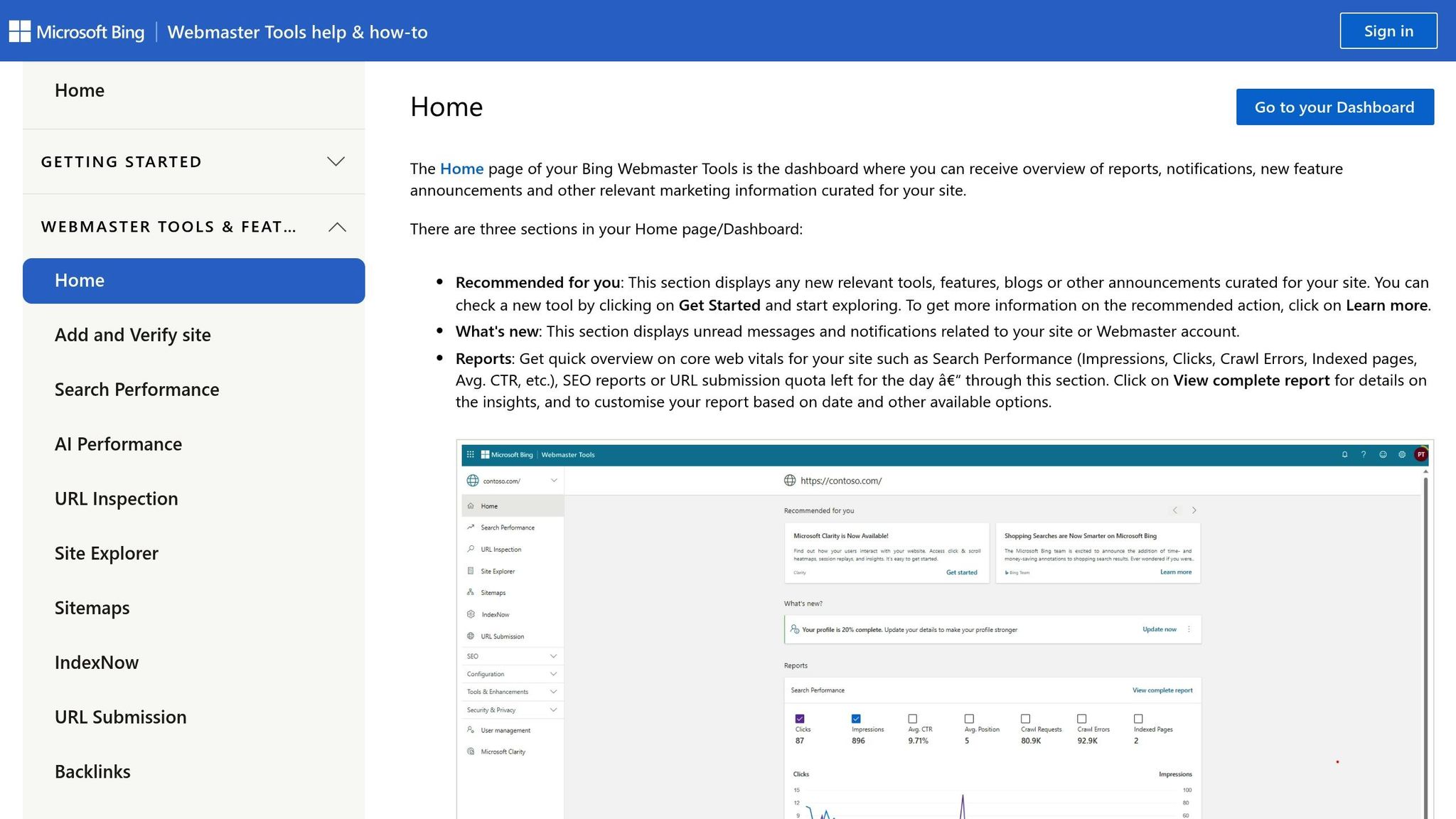Click Go to your Dashboard button
The width and height of the screenshot is (1456, 819).
pyautogui.click(x=1334, y=107)
